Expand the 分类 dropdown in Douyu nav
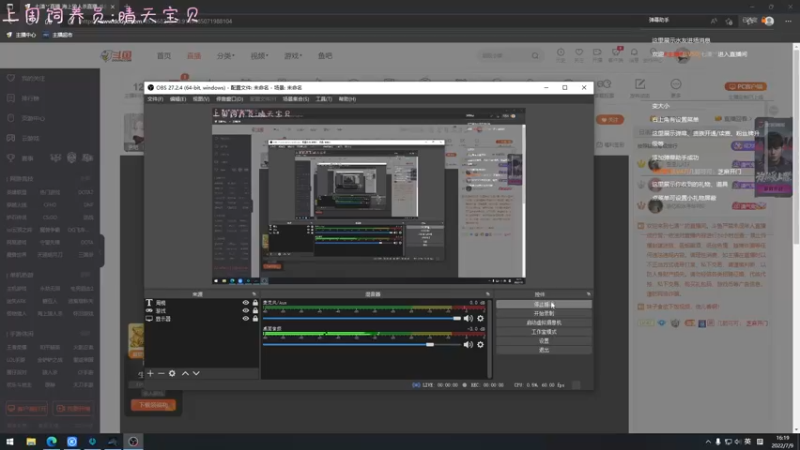 pos(226,56)
